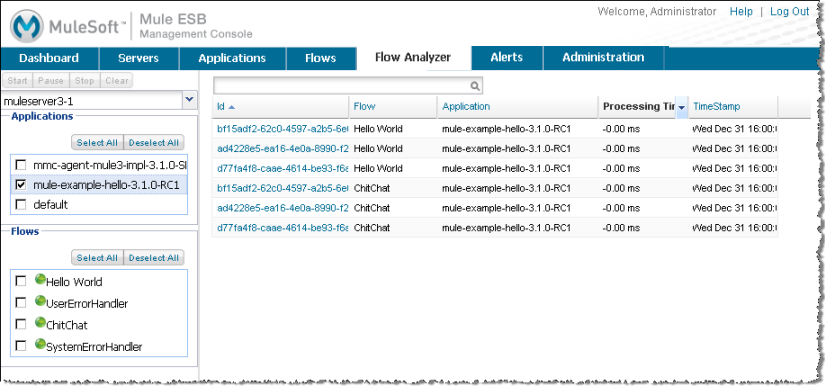Sort by the Application column header
Image resolution: width=825 pixels, height=386 pixels.
(x=518, y=107)
